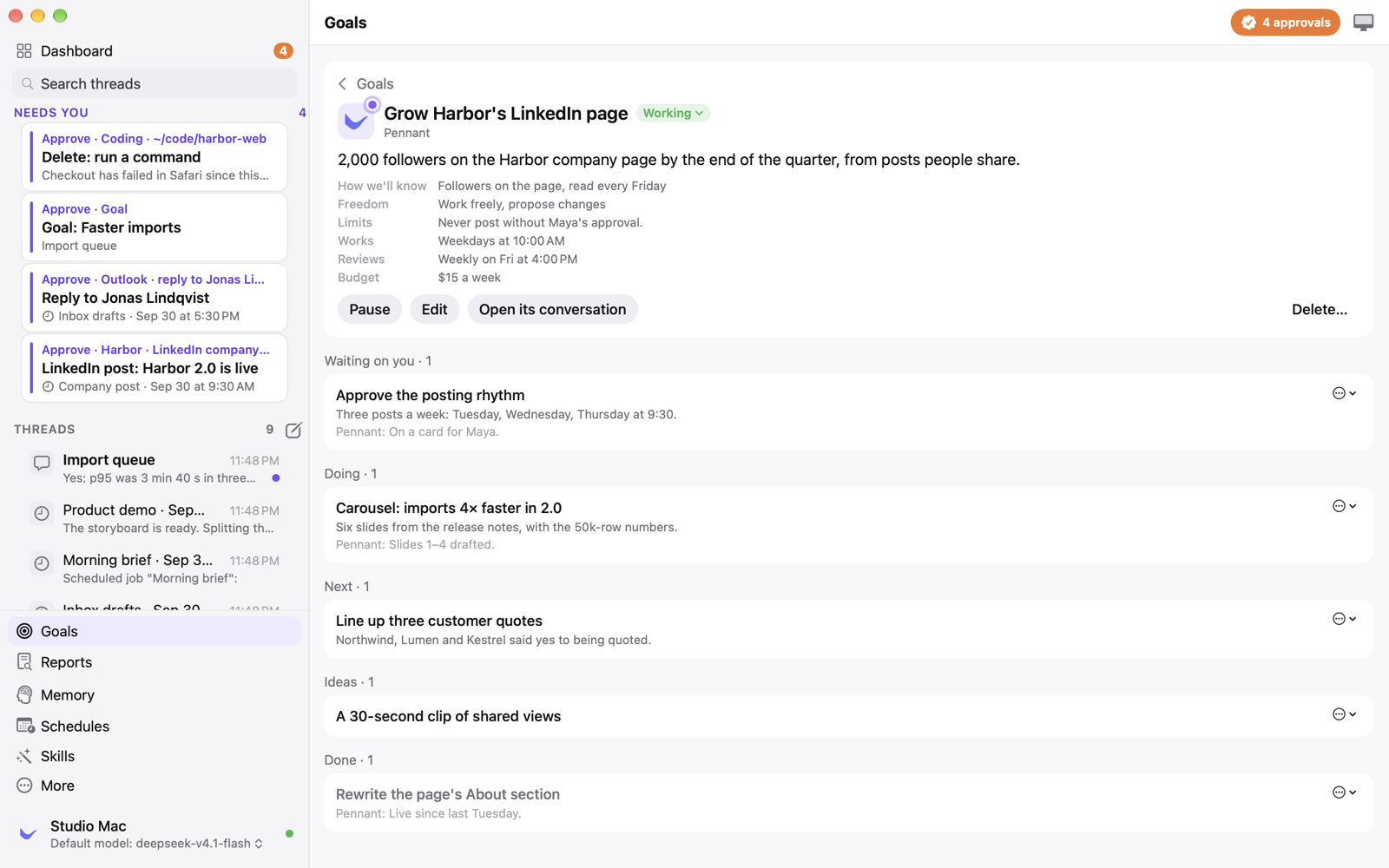Click the Memory head icon
Viewport: 1389px width, 868px height.
(24, 694)
